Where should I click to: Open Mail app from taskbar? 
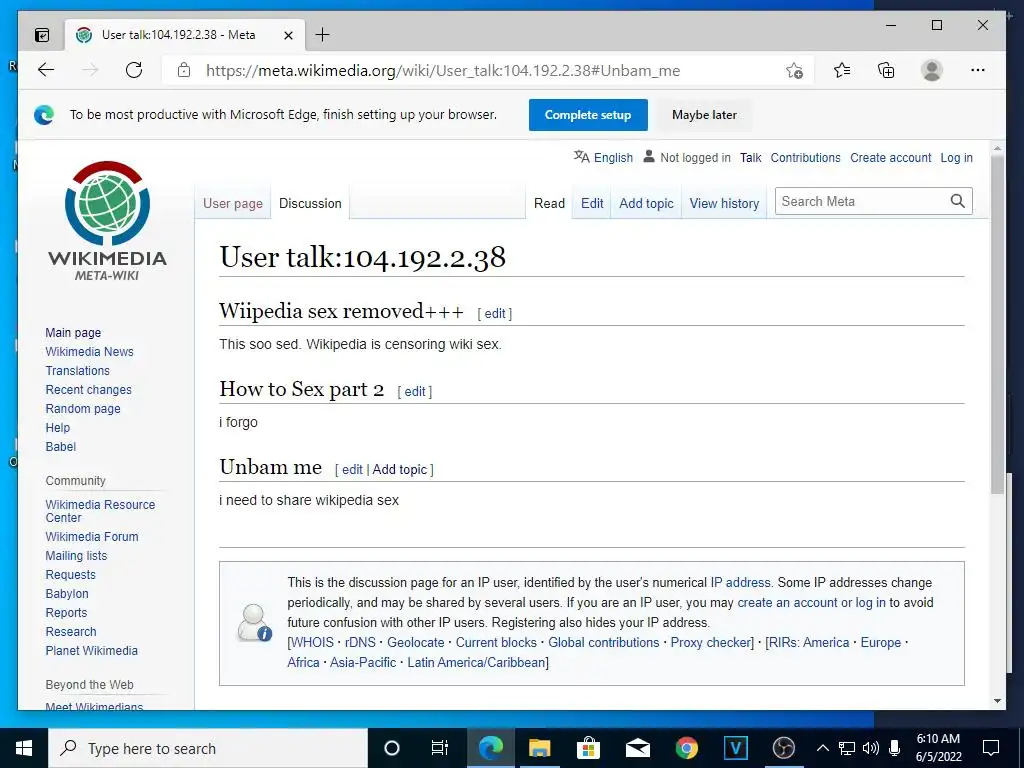pyautogui.click(x=637, y=748)
